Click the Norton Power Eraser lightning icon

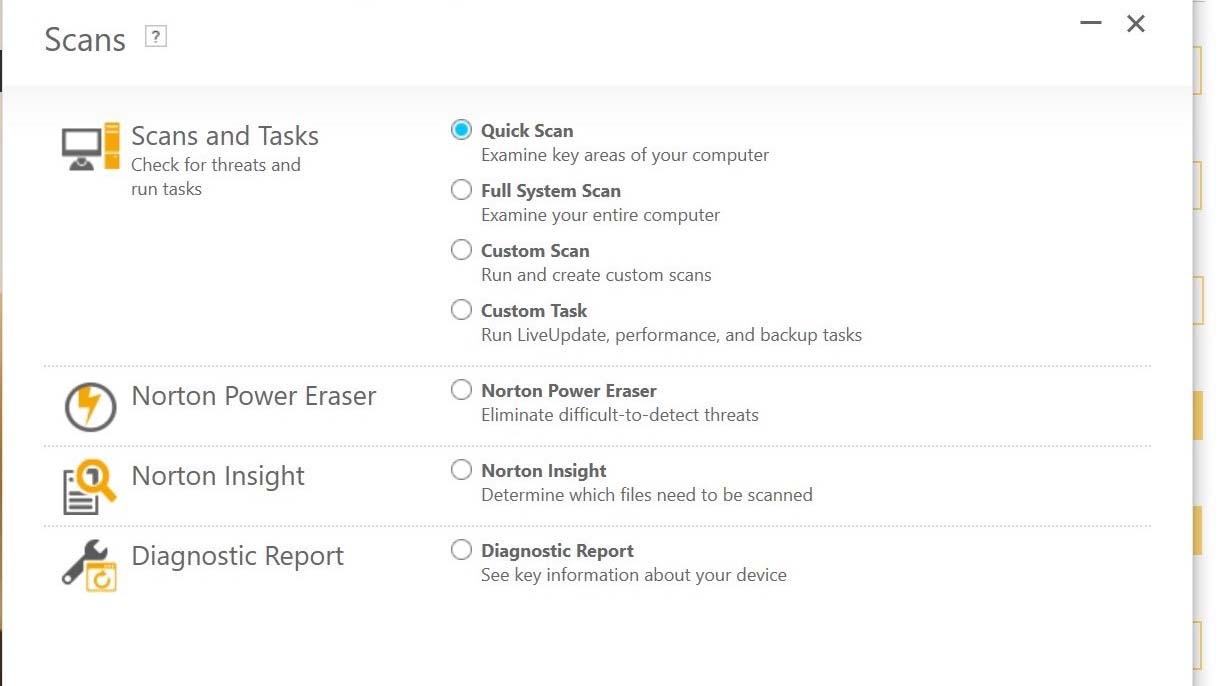90,407
